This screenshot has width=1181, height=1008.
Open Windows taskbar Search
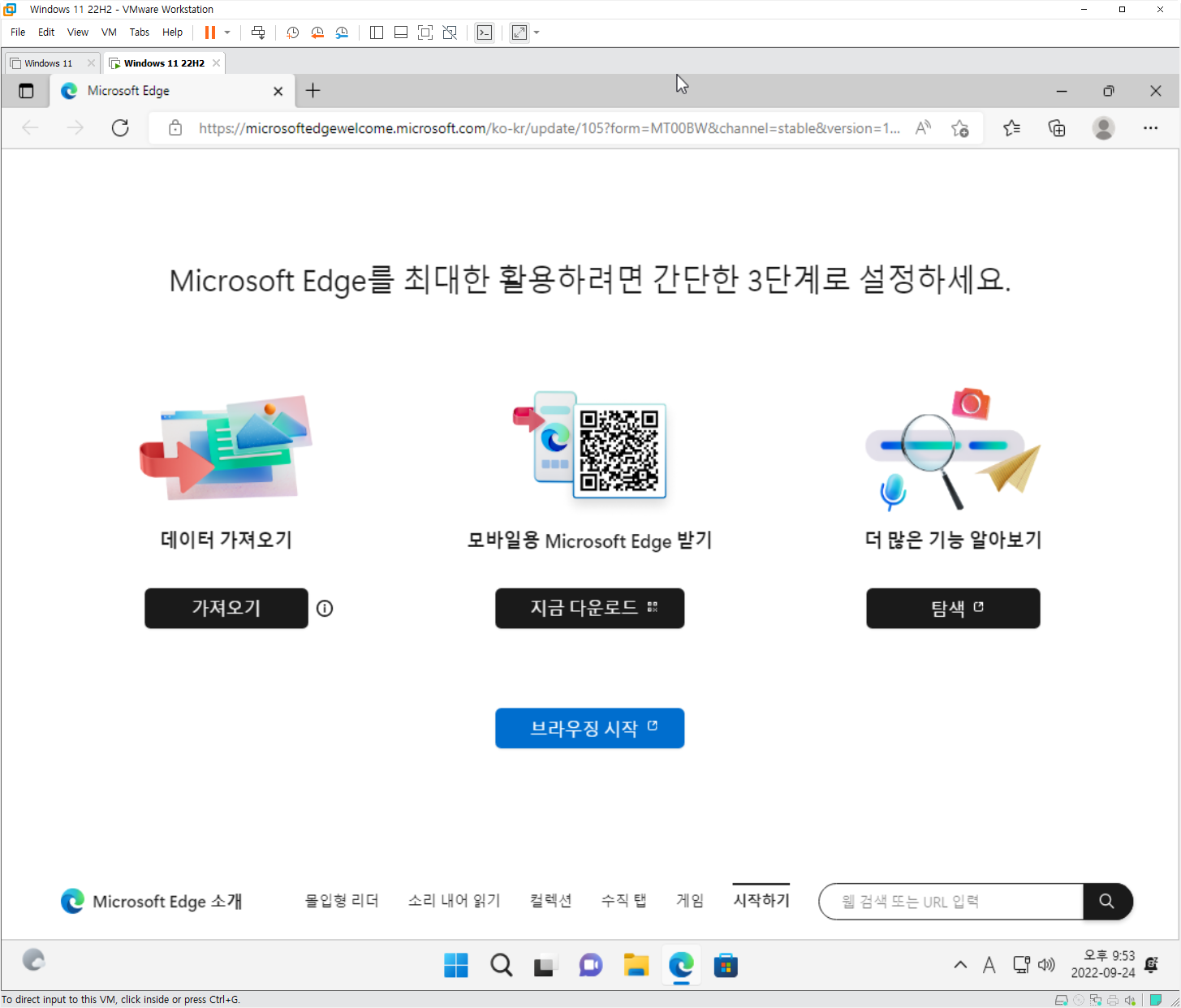[x=502, y=965]
